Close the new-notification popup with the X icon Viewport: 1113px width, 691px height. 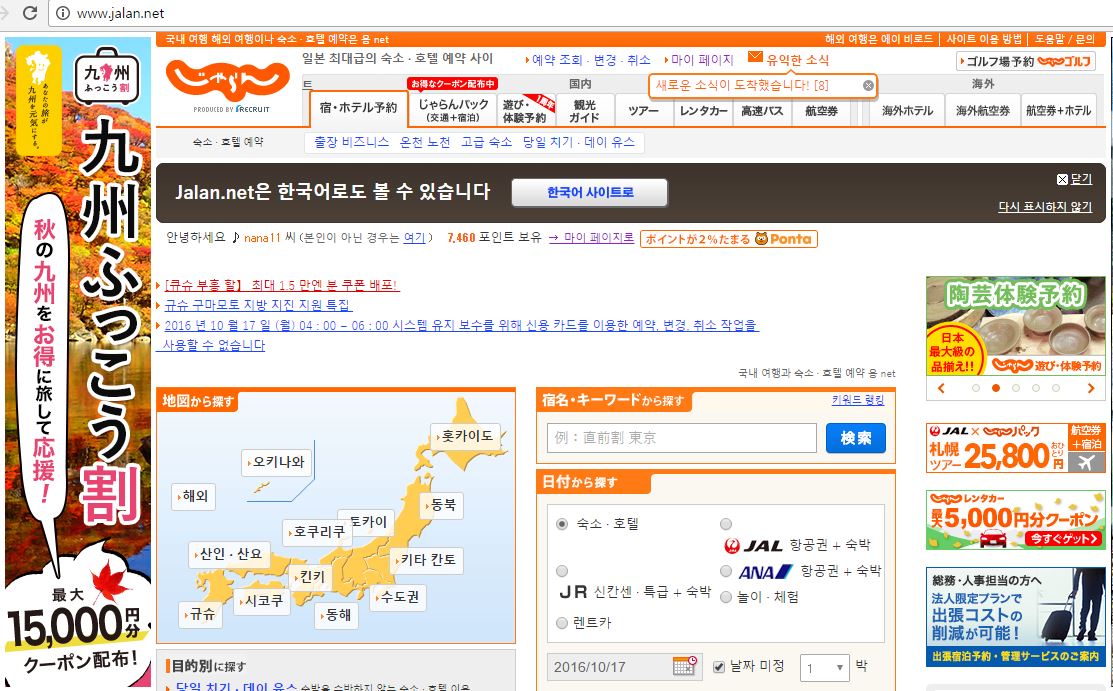pos(867,85)
